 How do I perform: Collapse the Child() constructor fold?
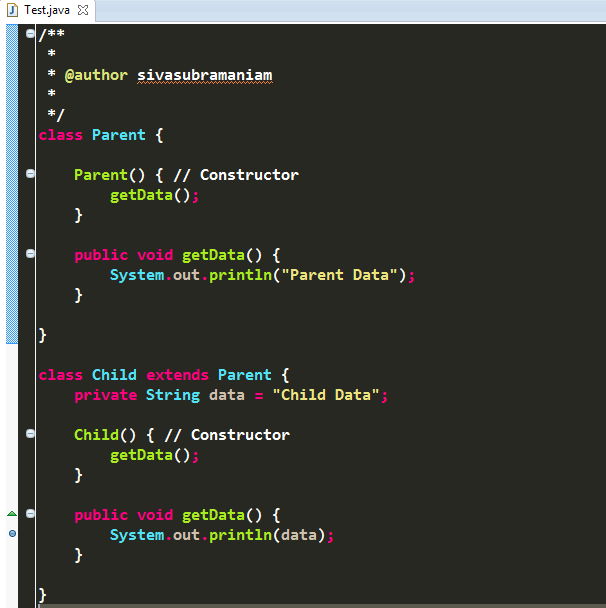coord(30,434)
